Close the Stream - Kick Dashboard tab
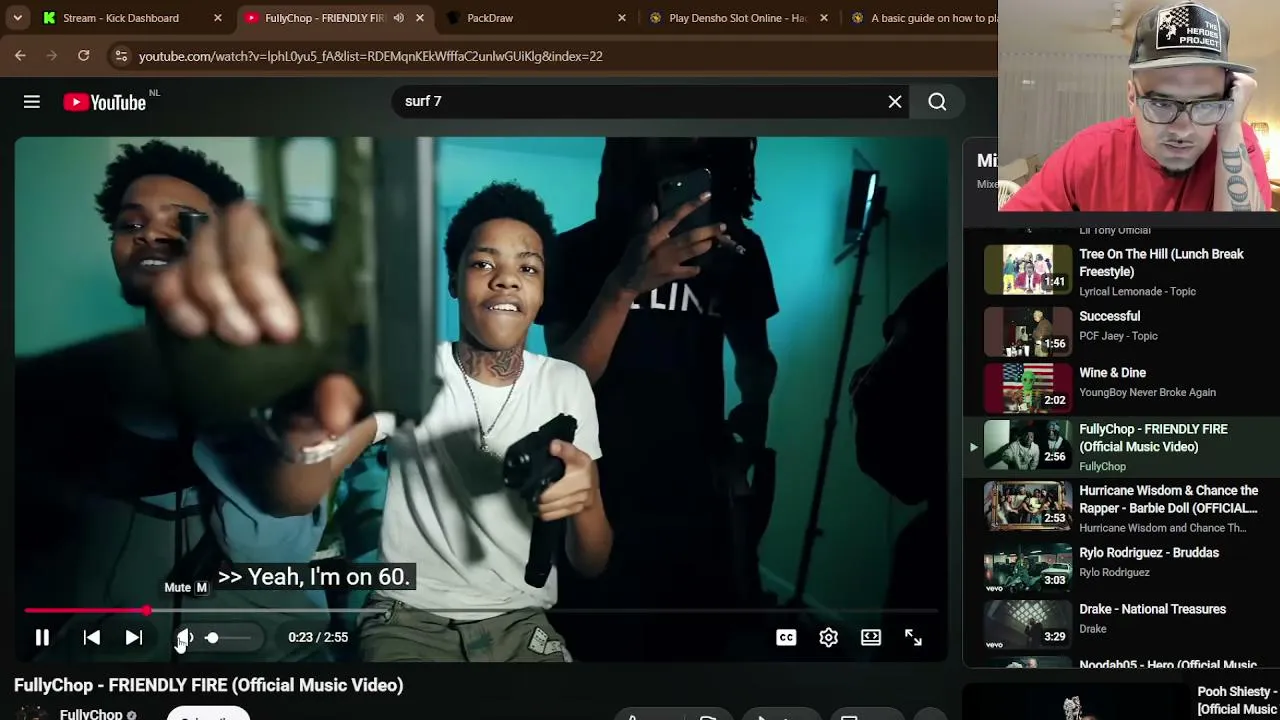The image size is (1280, 720). click(x=218, y=18)
